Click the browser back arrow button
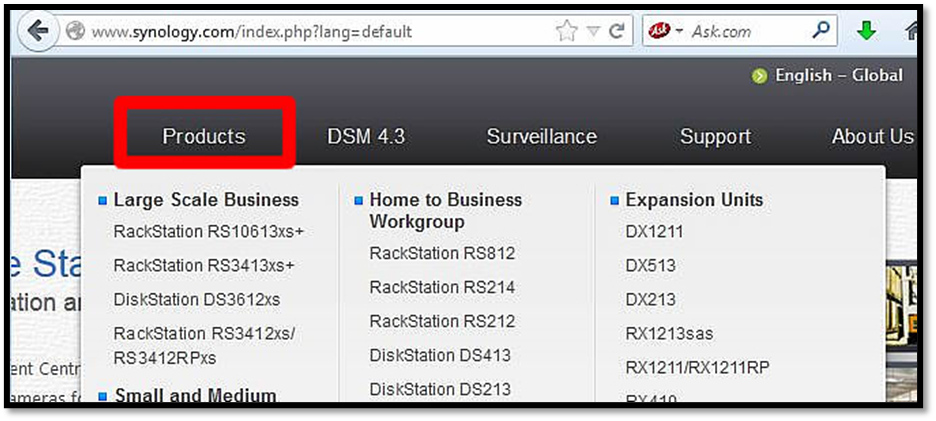 pyautogui.click(x=38, y=31)
